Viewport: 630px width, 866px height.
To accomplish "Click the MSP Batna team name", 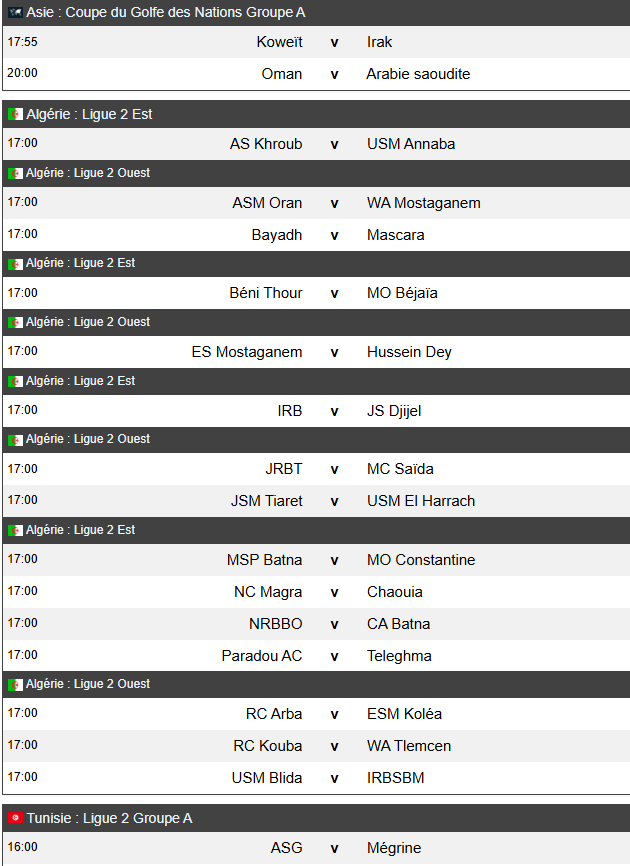I will coord(264,560).
